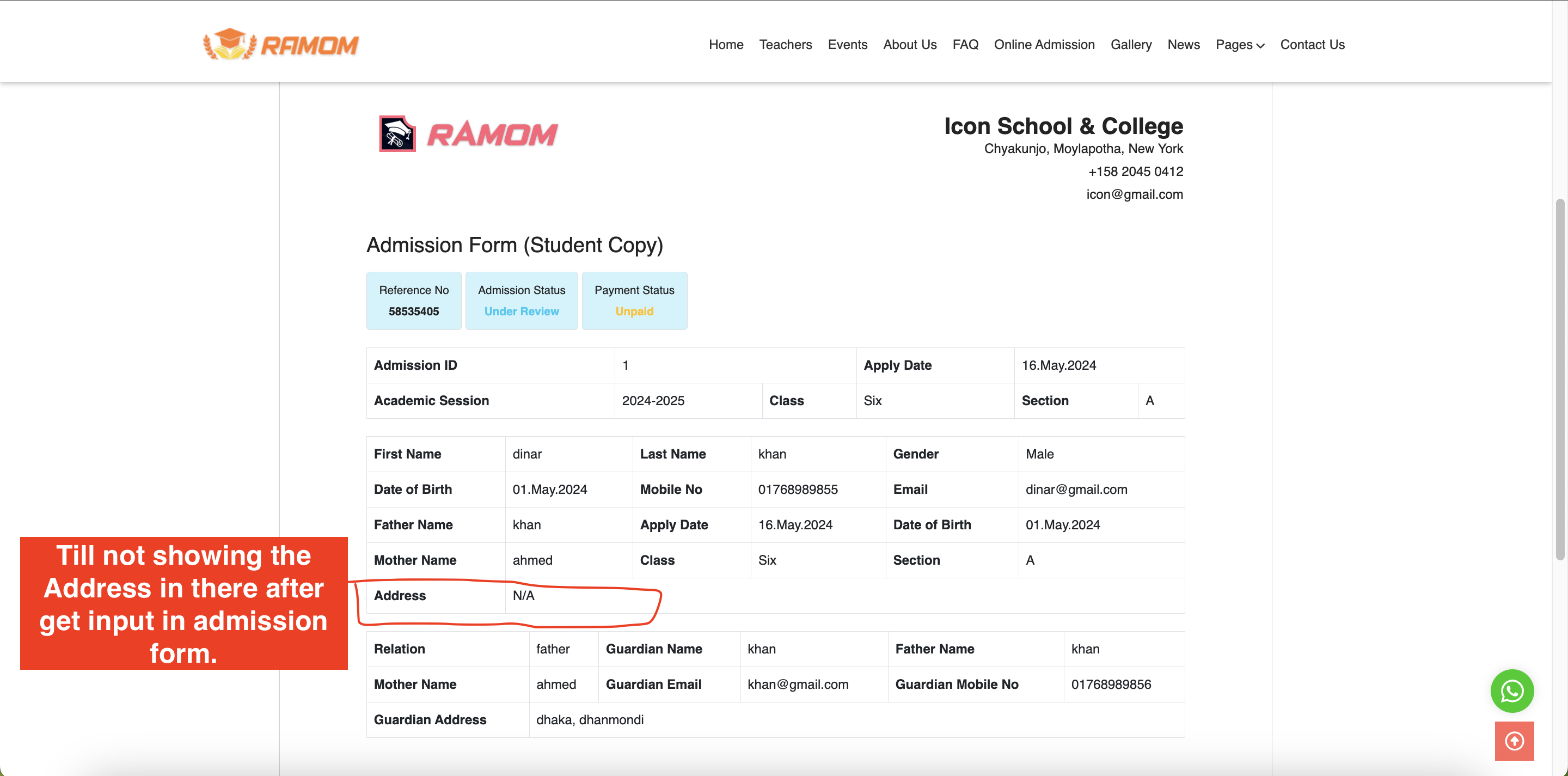1568x776 pixels.
Task: Click the back-to-top arrow button
Action: [x=1514, y=741]
